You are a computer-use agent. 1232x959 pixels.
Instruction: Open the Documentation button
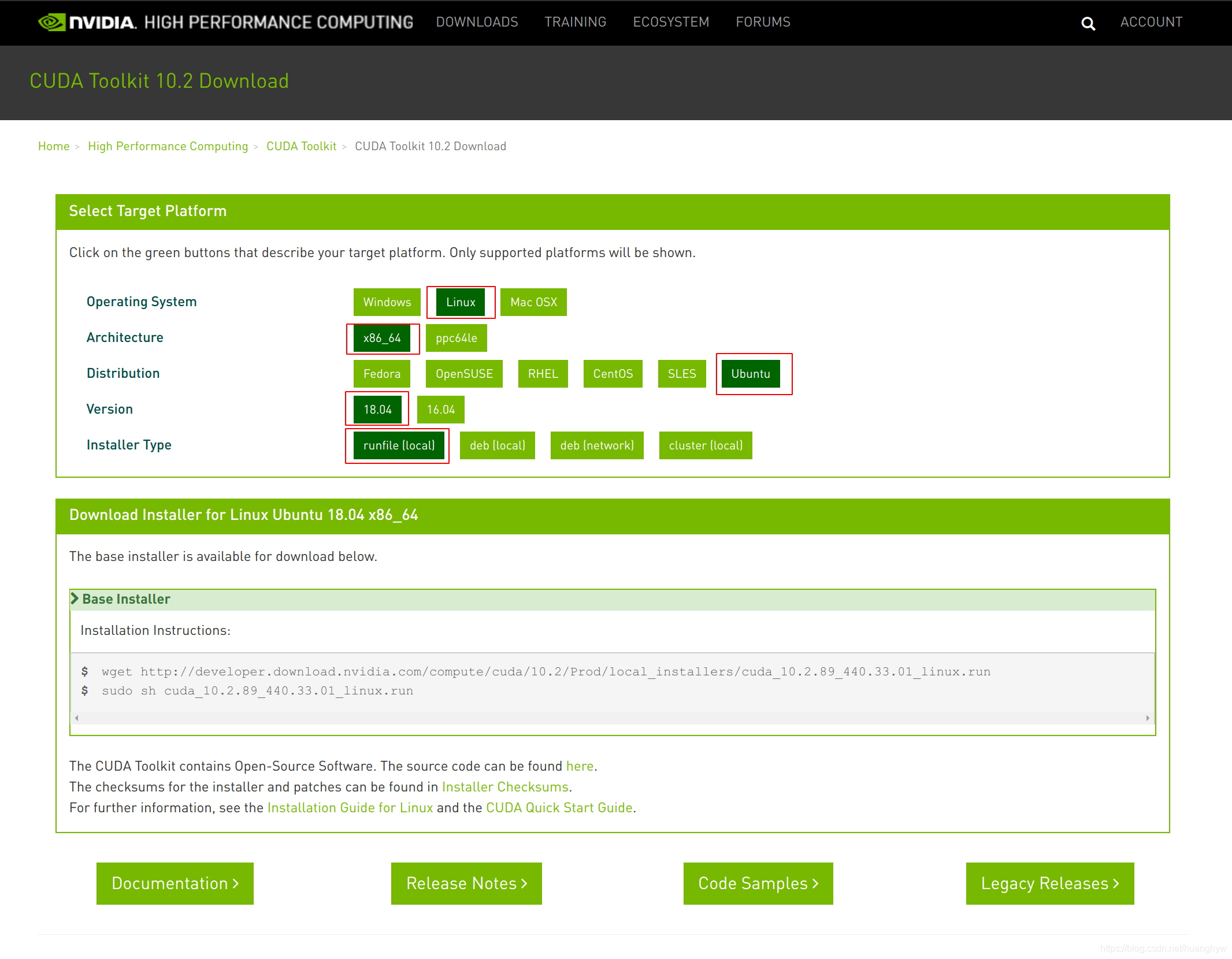pos(175,883)
